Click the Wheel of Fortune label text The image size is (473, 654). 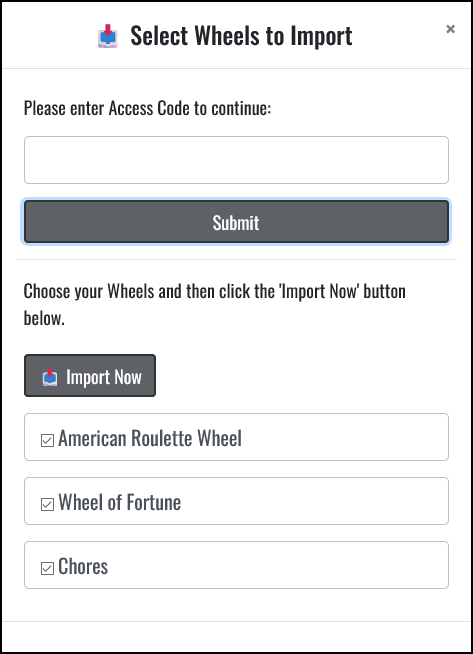tap(120, 502)
